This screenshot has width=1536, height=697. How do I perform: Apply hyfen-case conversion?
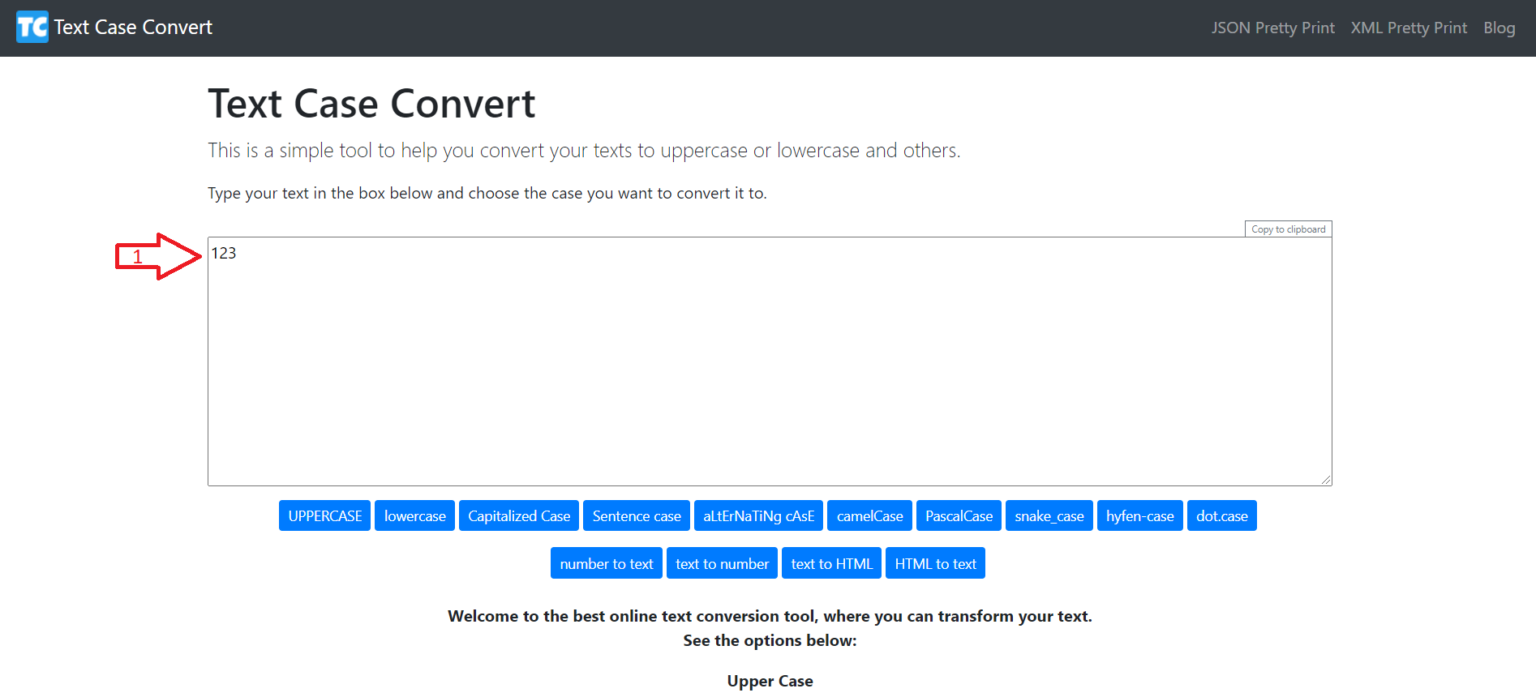1140,515
